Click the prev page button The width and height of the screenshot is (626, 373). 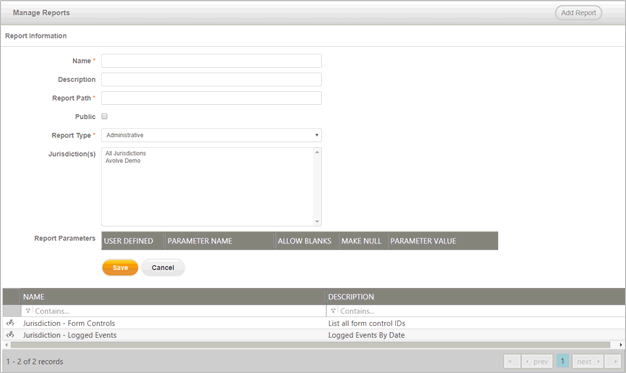(537, 361)
